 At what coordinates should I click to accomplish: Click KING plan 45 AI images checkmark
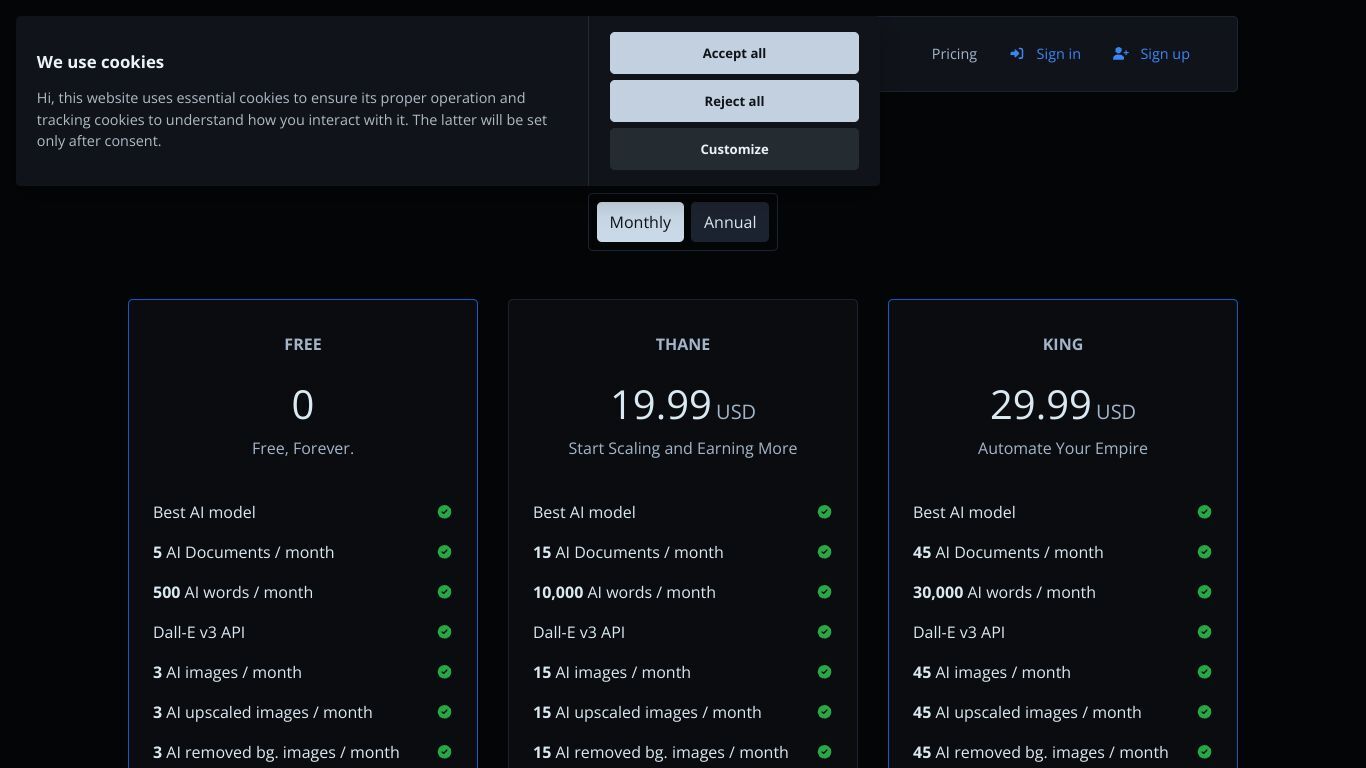click(x=1204, y=672)
